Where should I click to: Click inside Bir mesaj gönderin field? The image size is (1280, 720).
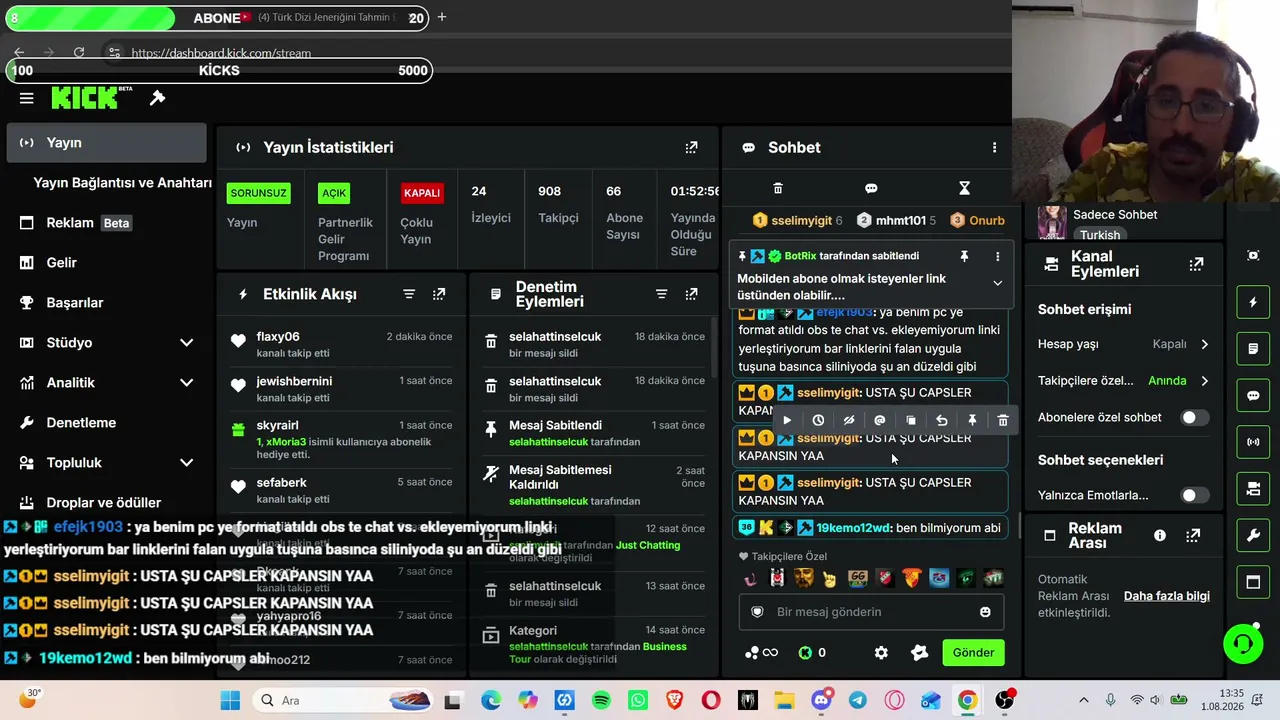click(871, 612)
